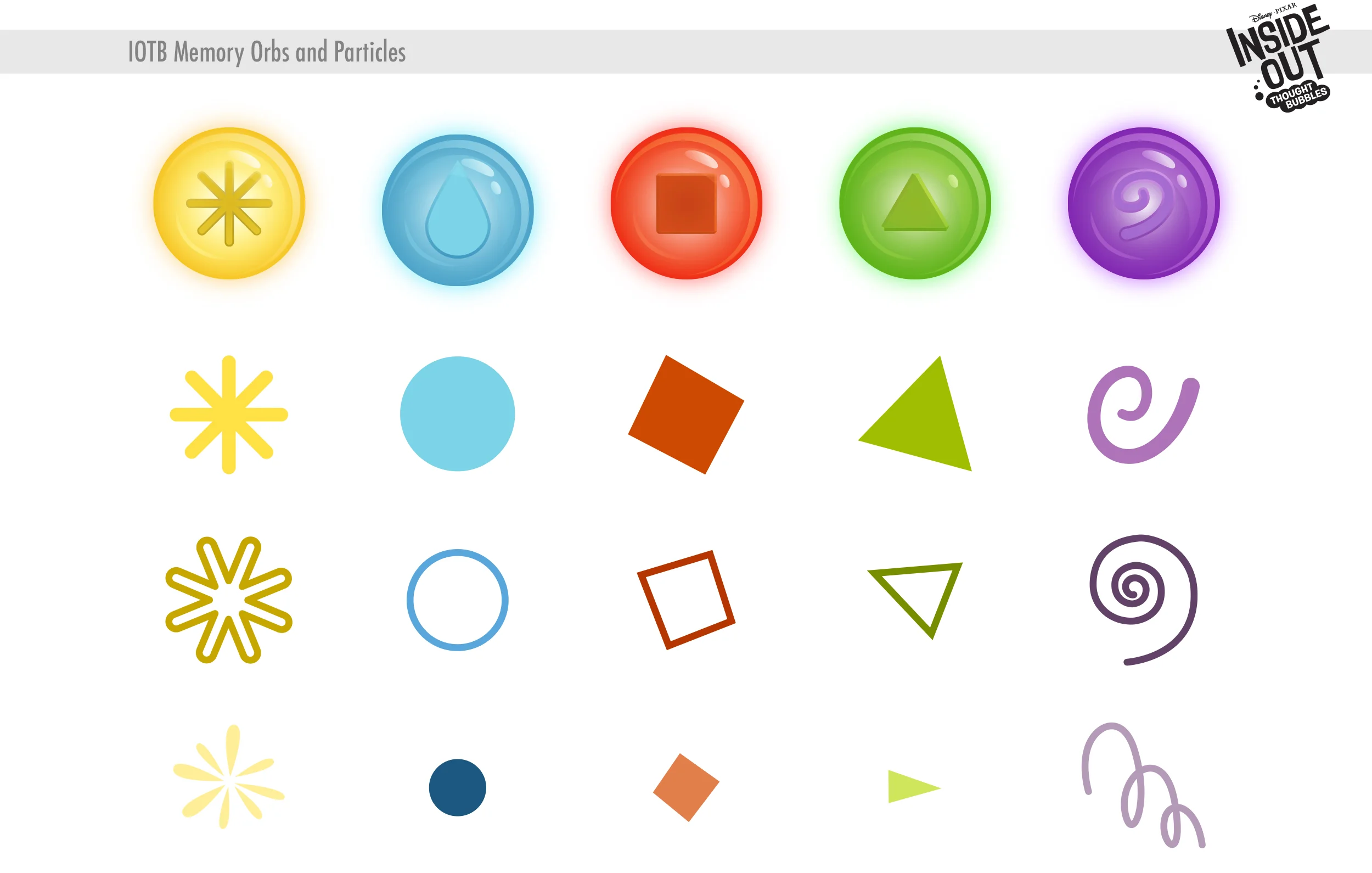Click the IOTB Memory Orbs and Particles title
Screen dimensions: 1372x873
[x=267, y=53]
